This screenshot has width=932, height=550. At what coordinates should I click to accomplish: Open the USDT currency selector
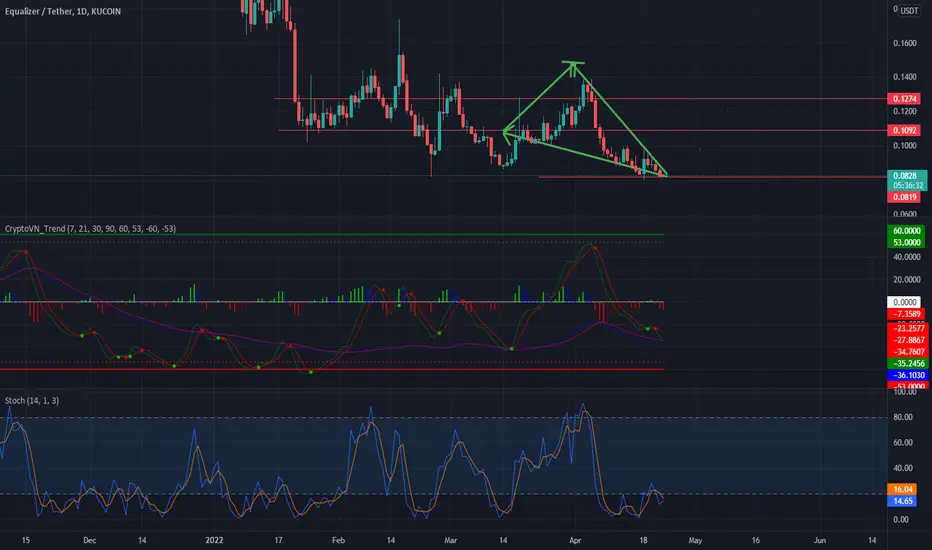pos(909,11)
